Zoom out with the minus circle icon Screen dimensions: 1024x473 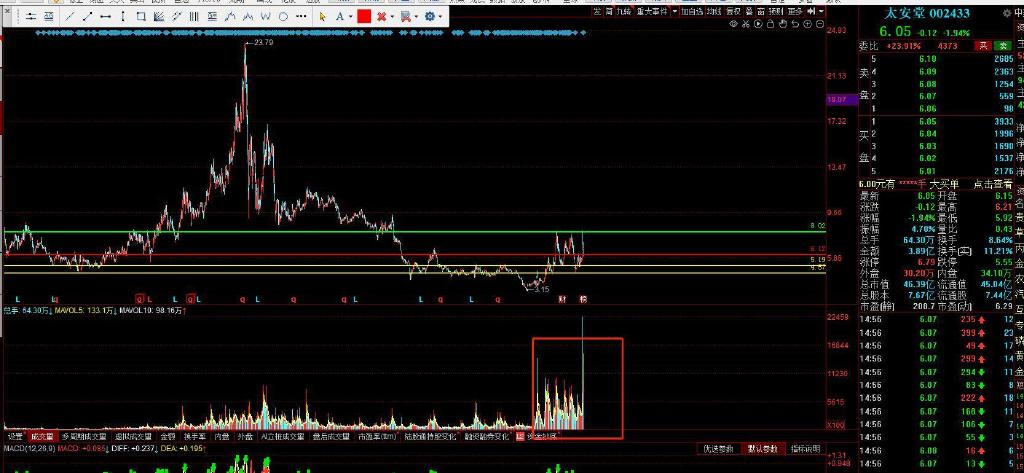[820, 24]
